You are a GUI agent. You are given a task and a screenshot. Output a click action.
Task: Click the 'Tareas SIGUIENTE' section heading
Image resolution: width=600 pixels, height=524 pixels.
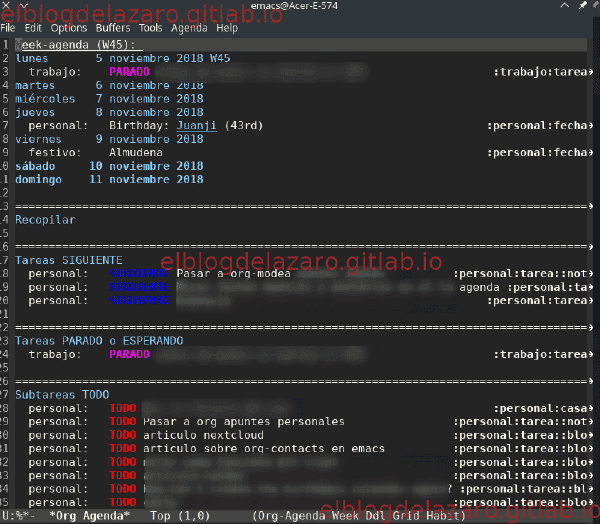pos(69,260)
